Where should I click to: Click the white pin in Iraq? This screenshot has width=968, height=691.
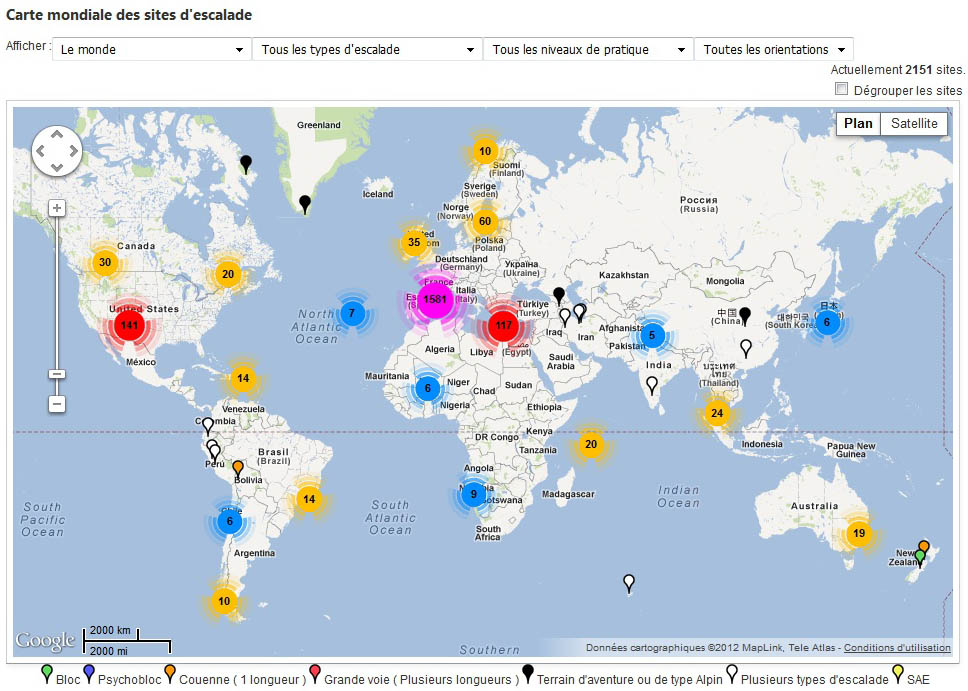564,317
